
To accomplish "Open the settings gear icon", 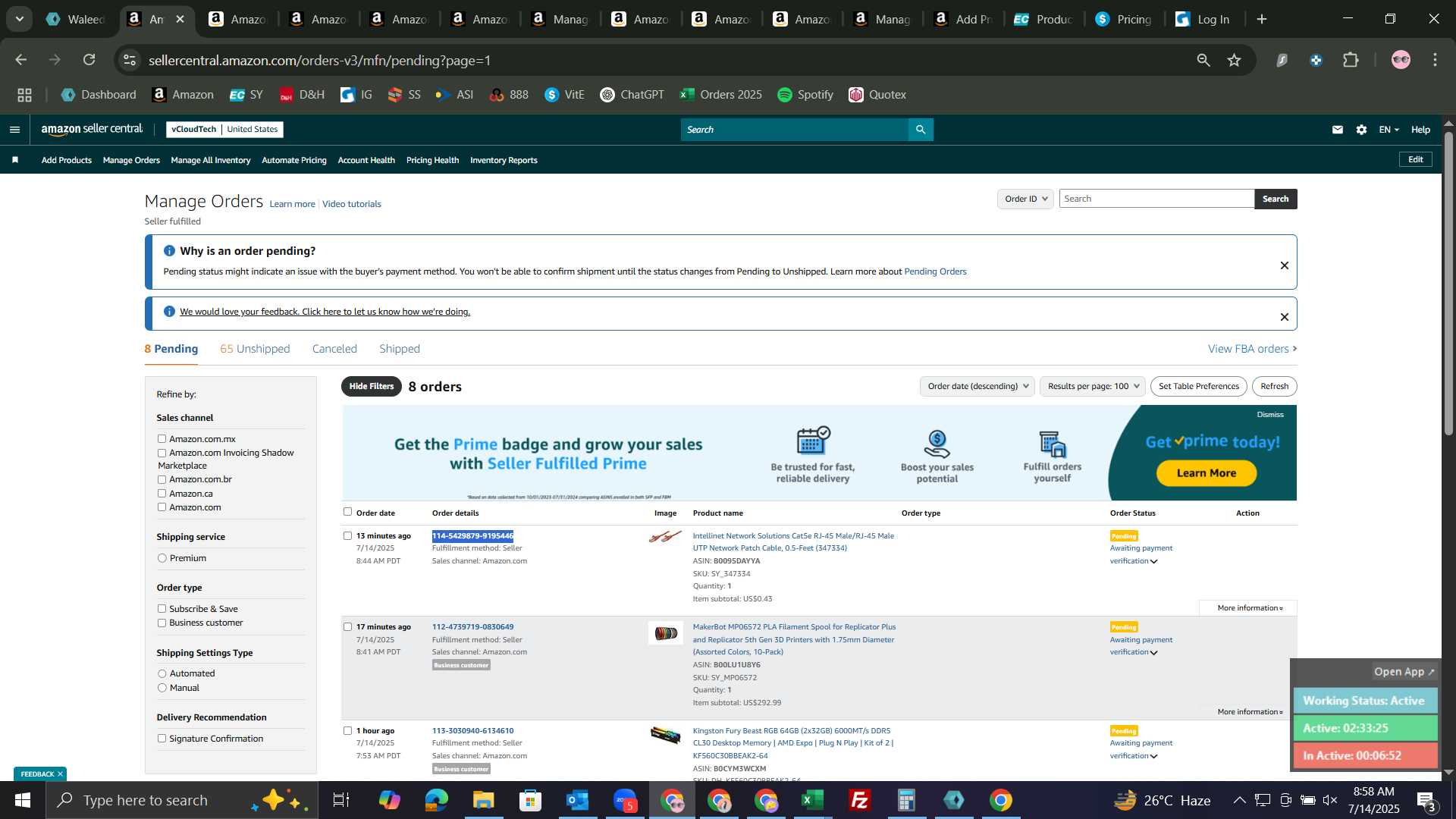I will click(1362, 130).
